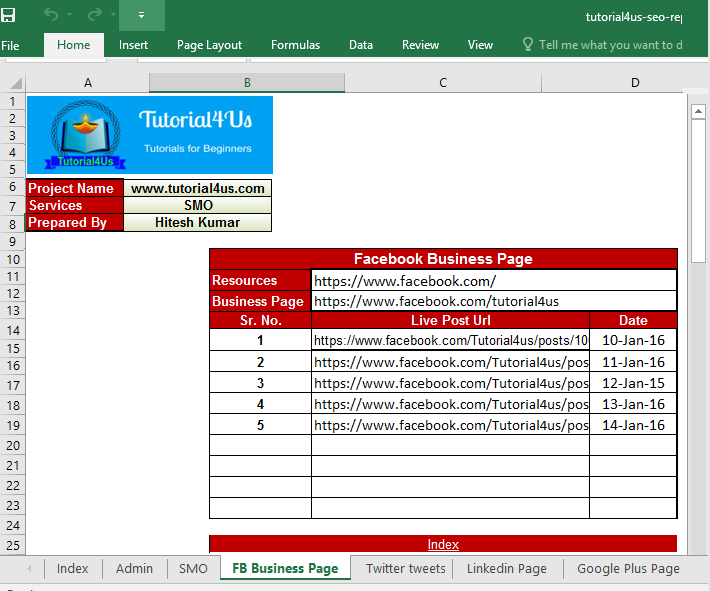Viewport: 710px width, 591px height.
Task: Open the File menu
Action: point(10,46)
